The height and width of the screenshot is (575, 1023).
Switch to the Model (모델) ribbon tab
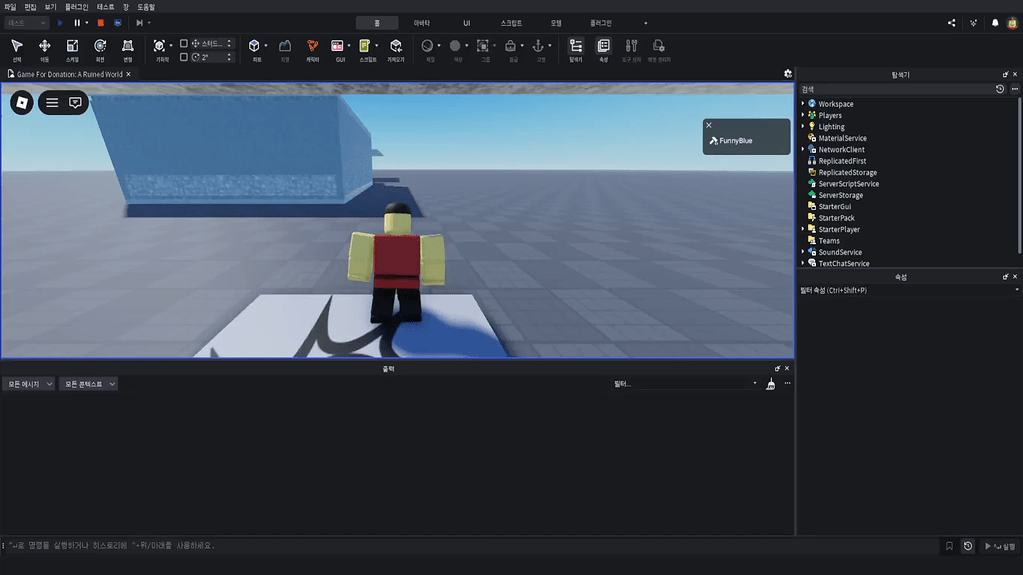click(556, 23)
